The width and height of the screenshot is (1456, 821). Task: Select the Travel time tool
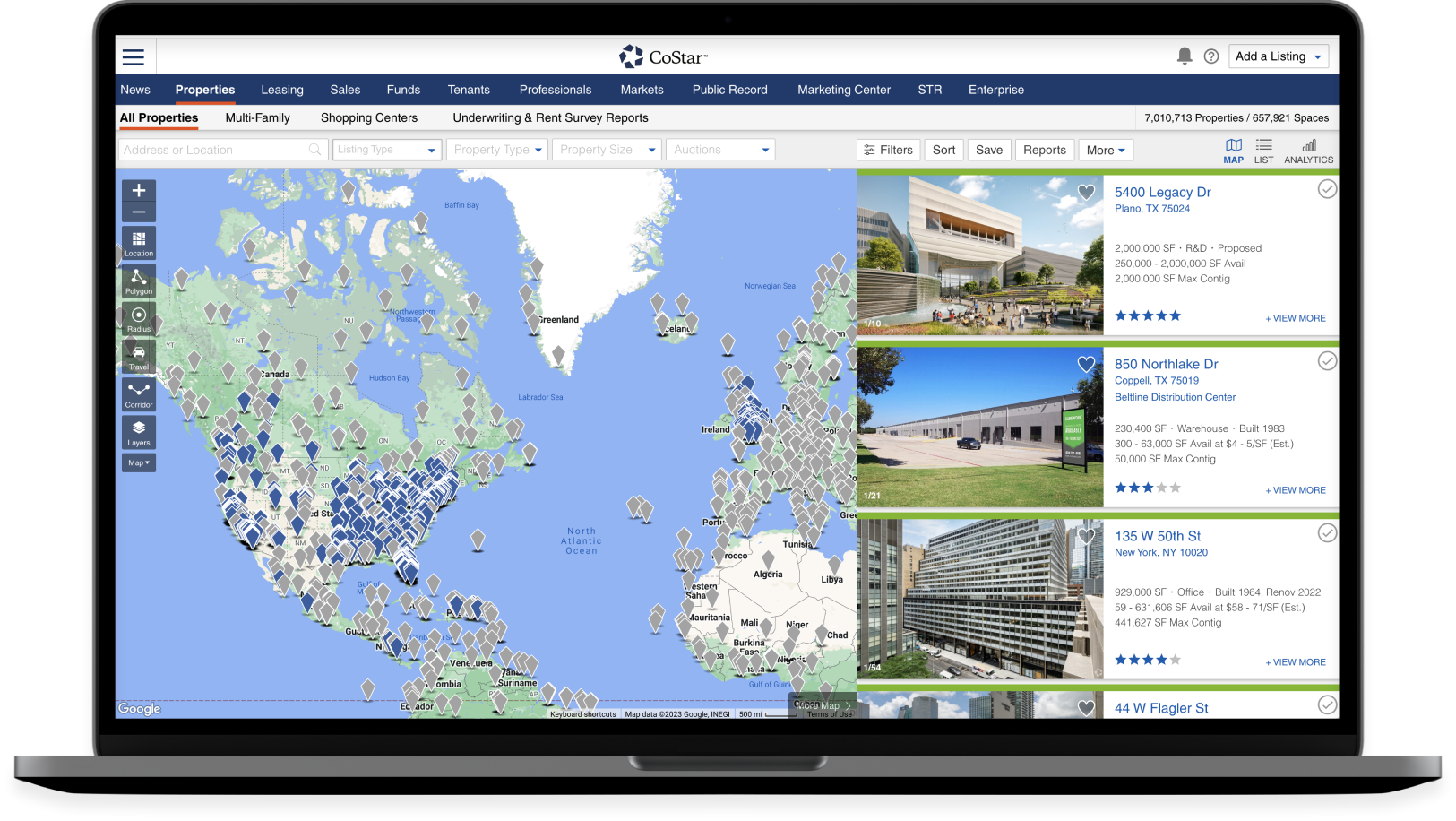tap(139, 357)
